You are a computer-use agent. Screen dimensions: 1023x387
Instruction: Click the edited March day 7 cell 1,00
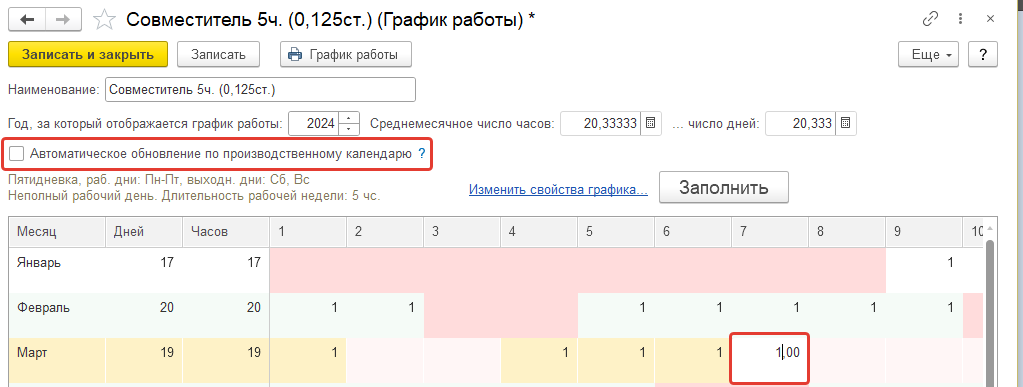click(x=770, y=359)
